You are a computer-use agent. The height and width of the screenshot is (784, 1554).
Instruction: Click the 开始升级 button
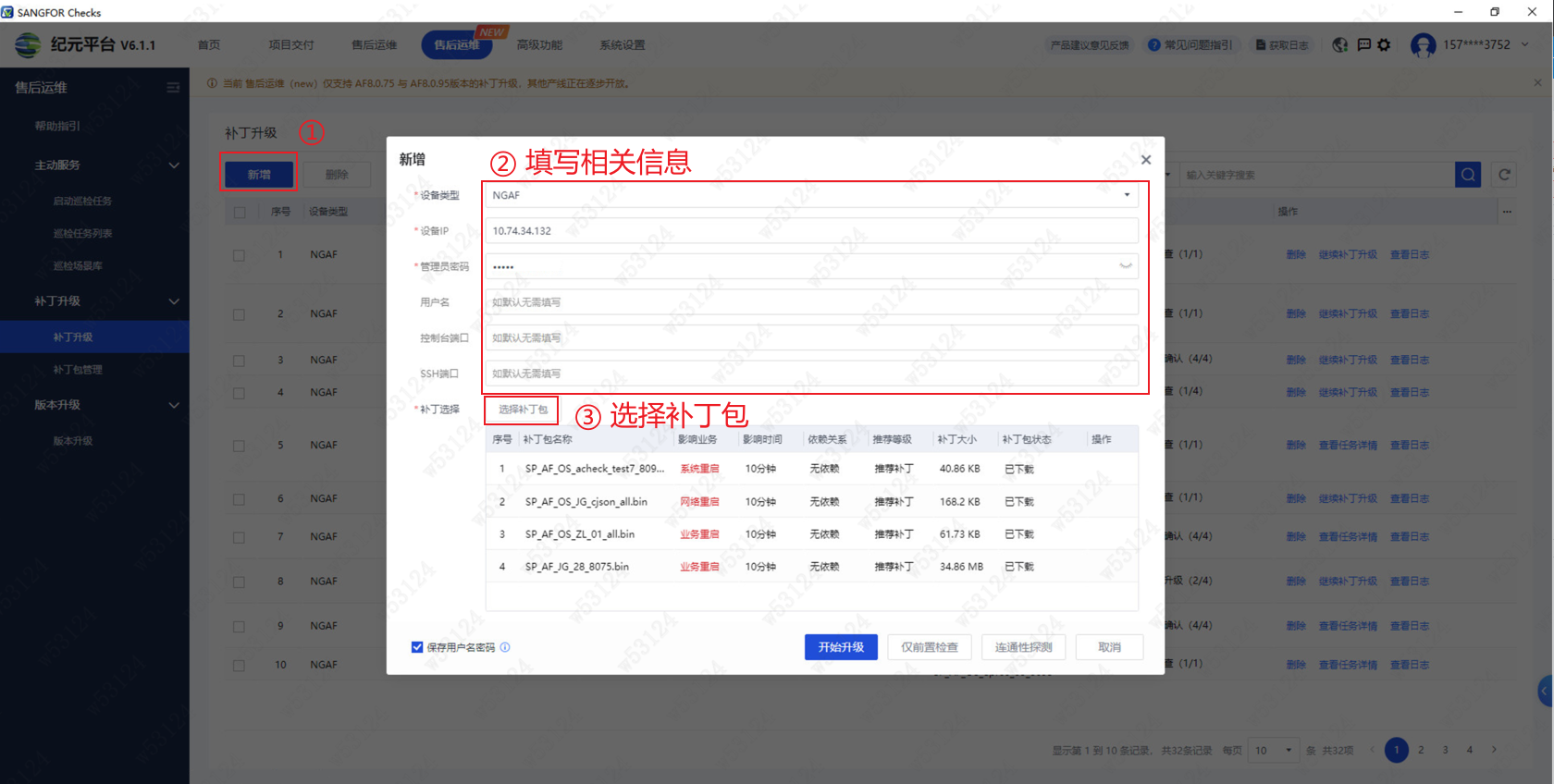pyautogui.click(x=841, y=647)
